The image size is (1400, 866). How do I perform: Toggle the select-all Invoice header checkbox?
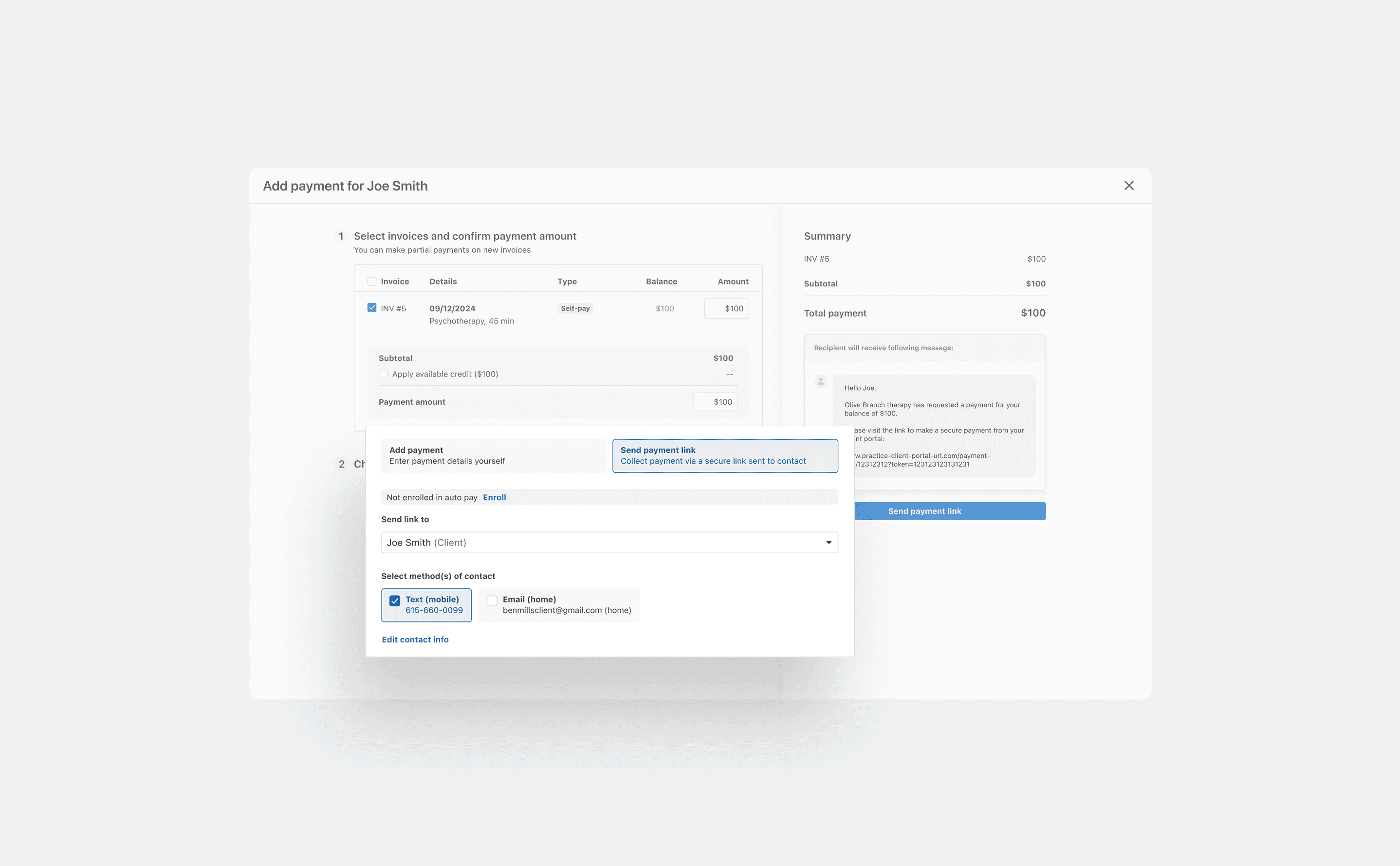click(x=372, y=281)
